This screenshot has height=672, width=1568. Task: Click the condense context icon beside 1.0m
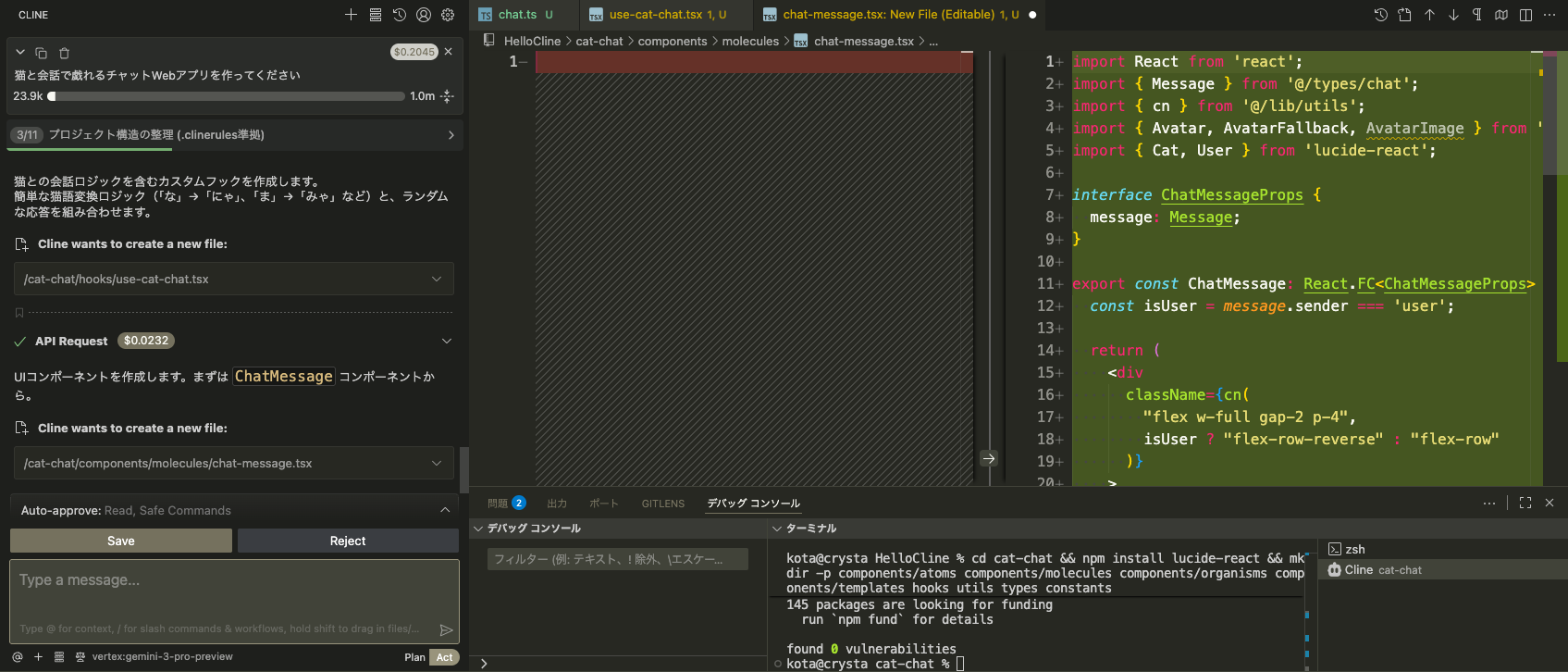click(x=448, y=96)
